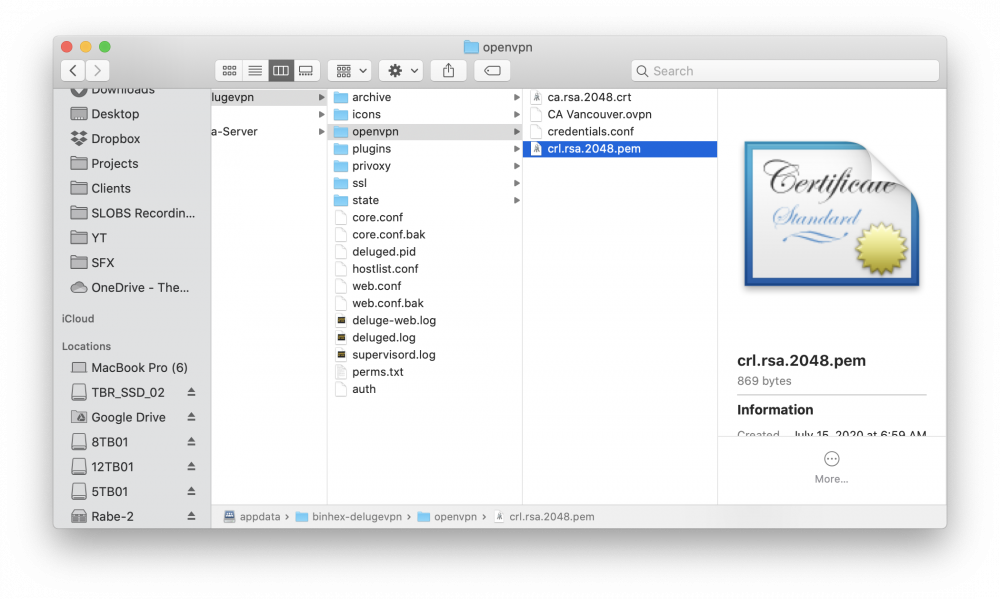Click the More... button in preview pane
Screen dimensions: 1000x599
click(831, 468)
